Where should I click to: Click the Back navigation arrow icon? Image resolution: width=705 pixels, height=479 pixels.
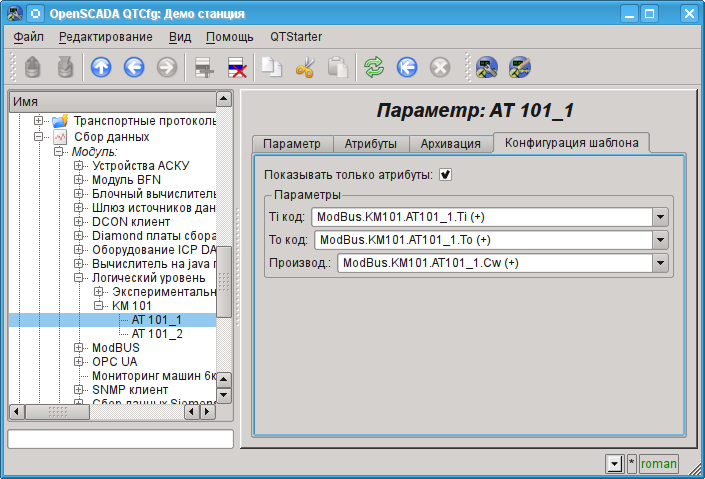(x=133, y=67)
